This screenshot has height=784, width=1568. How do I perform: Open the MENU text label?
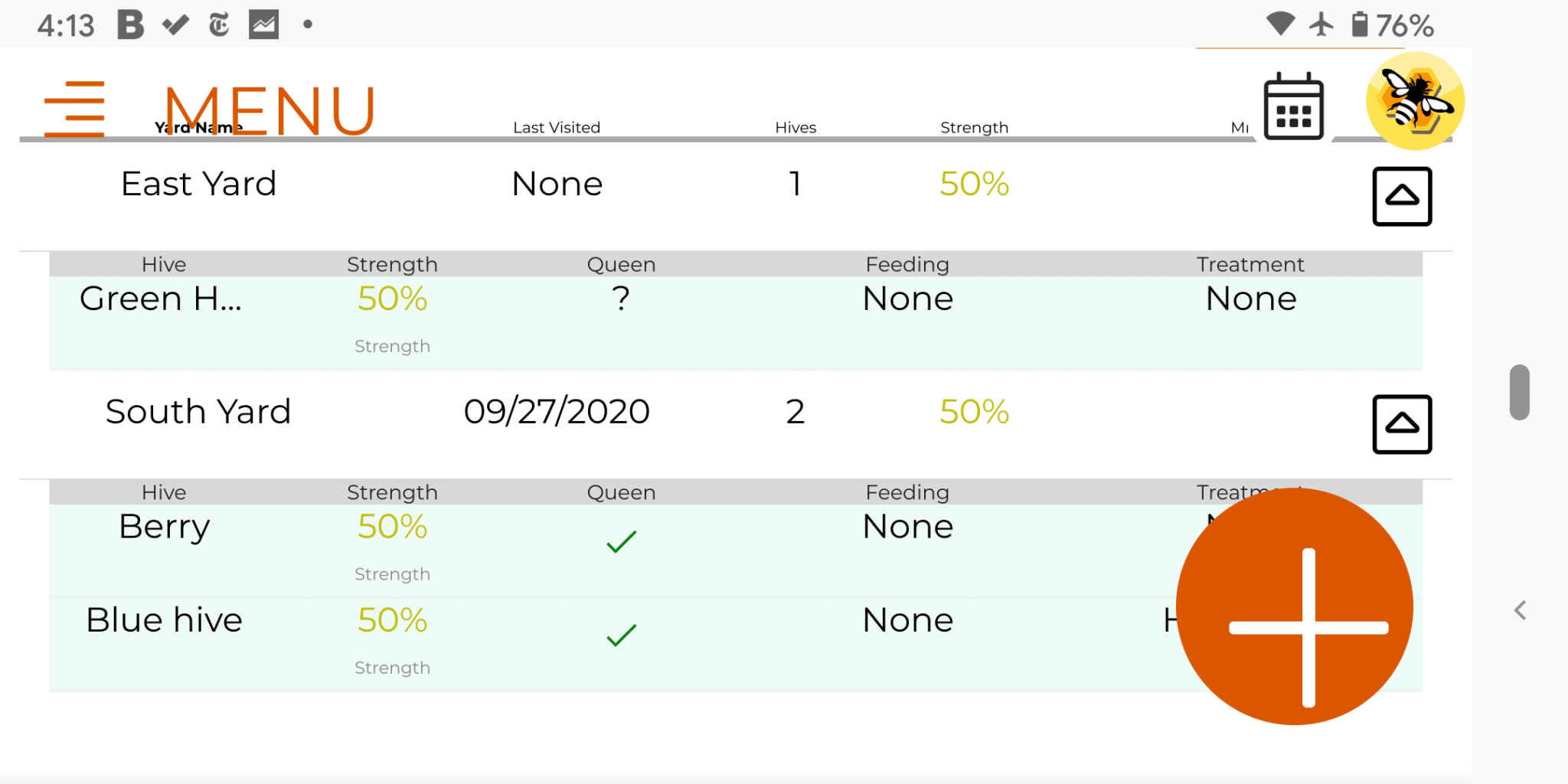(x=270, y=110)
